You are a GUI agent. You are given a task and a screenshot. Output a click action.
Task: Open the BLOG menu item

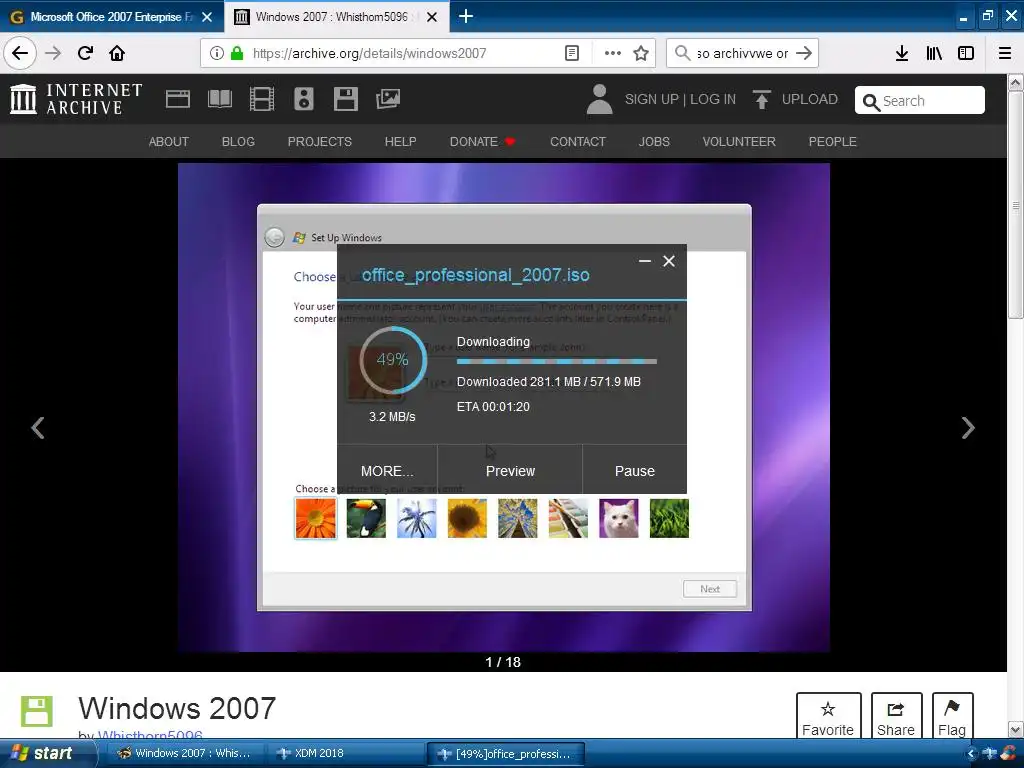(238, 142)
